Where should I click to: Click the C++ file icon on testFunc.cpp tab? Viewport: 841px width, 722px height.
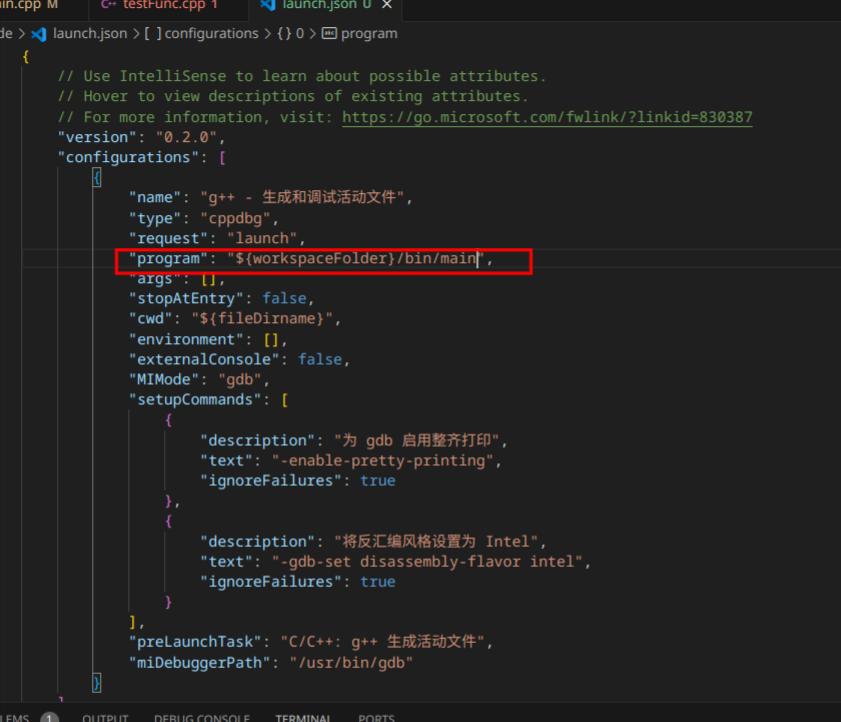pyautogui.click(x=109, y=5)
